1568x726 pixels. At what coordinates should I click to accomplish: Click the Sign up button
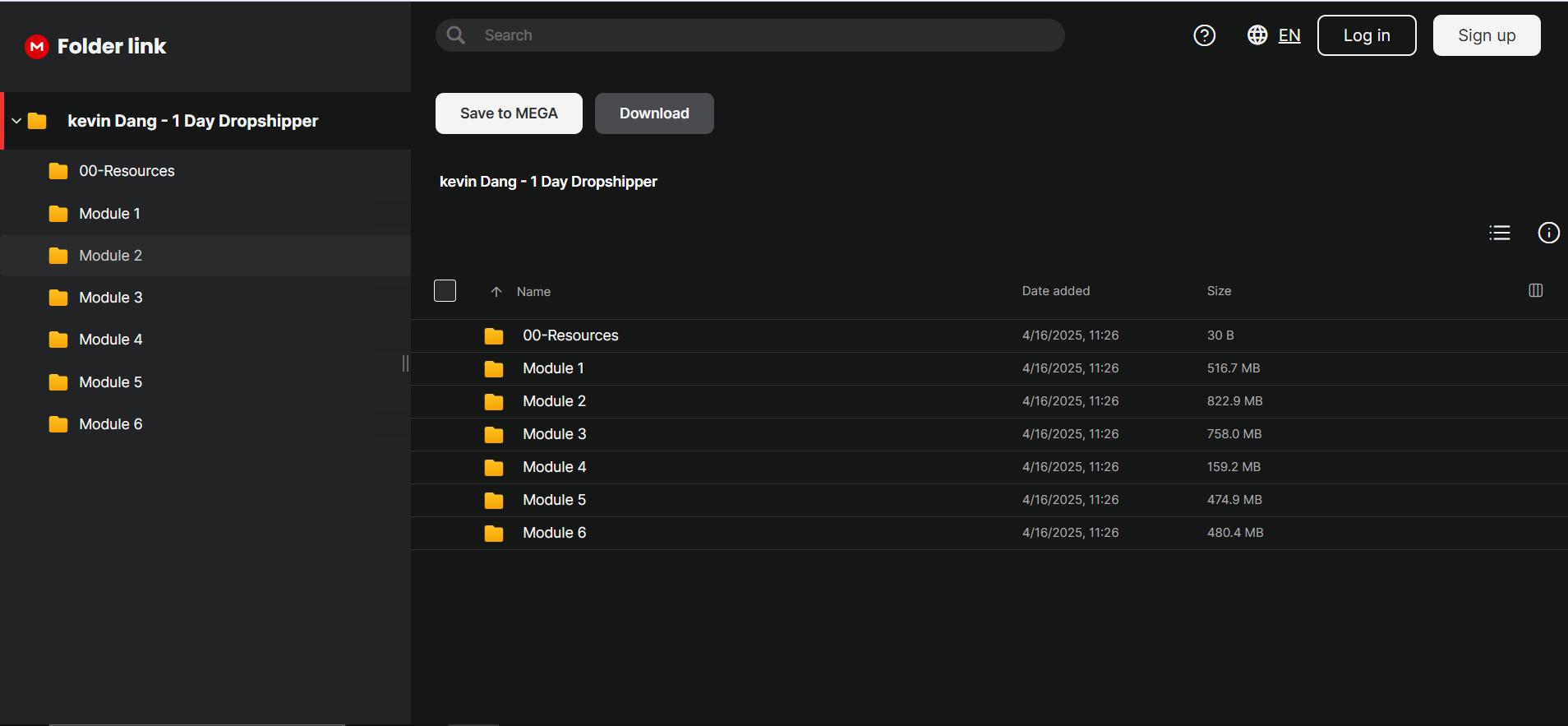coord(1487,35)
